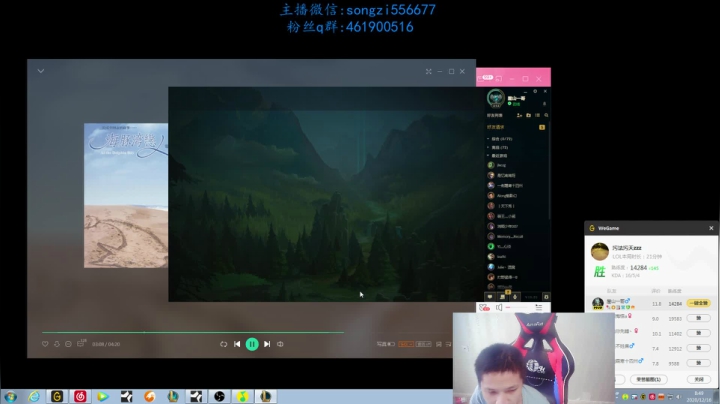720x404 pixels.
Task: Like the teammate with score 7.4
Action: pos(698,348)
